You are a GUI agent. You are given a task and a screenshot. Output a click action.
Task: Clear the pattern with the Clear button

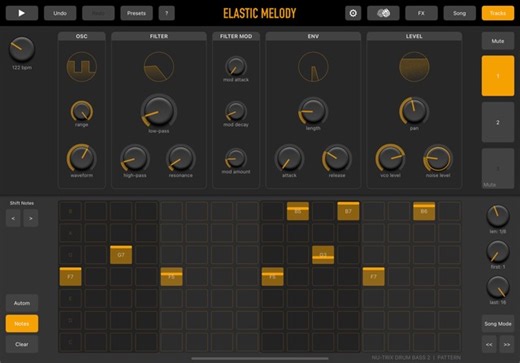tap(22, 344)
